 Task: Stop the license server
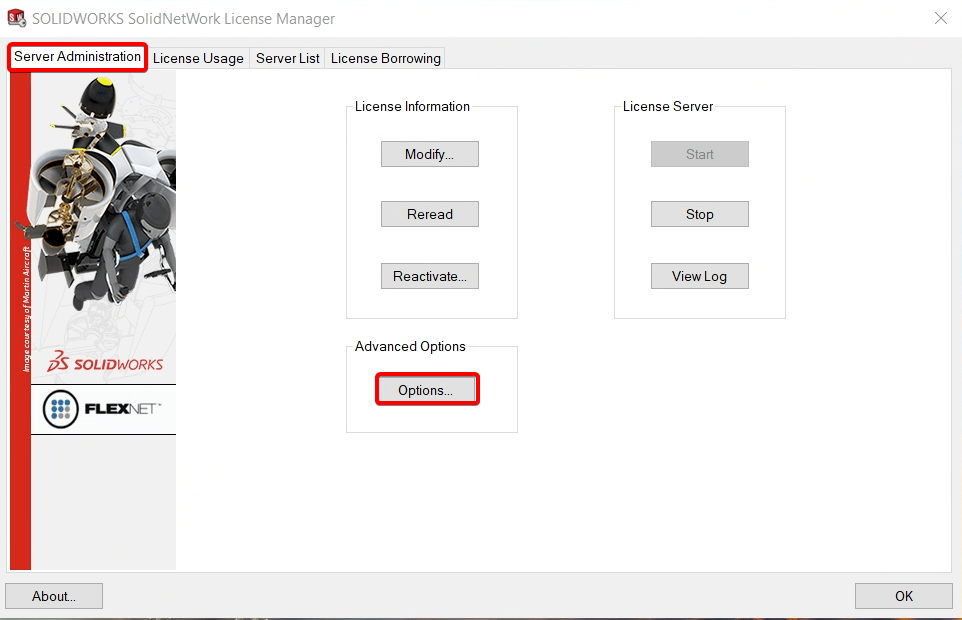pyautogui.click(x=699, y=214)
